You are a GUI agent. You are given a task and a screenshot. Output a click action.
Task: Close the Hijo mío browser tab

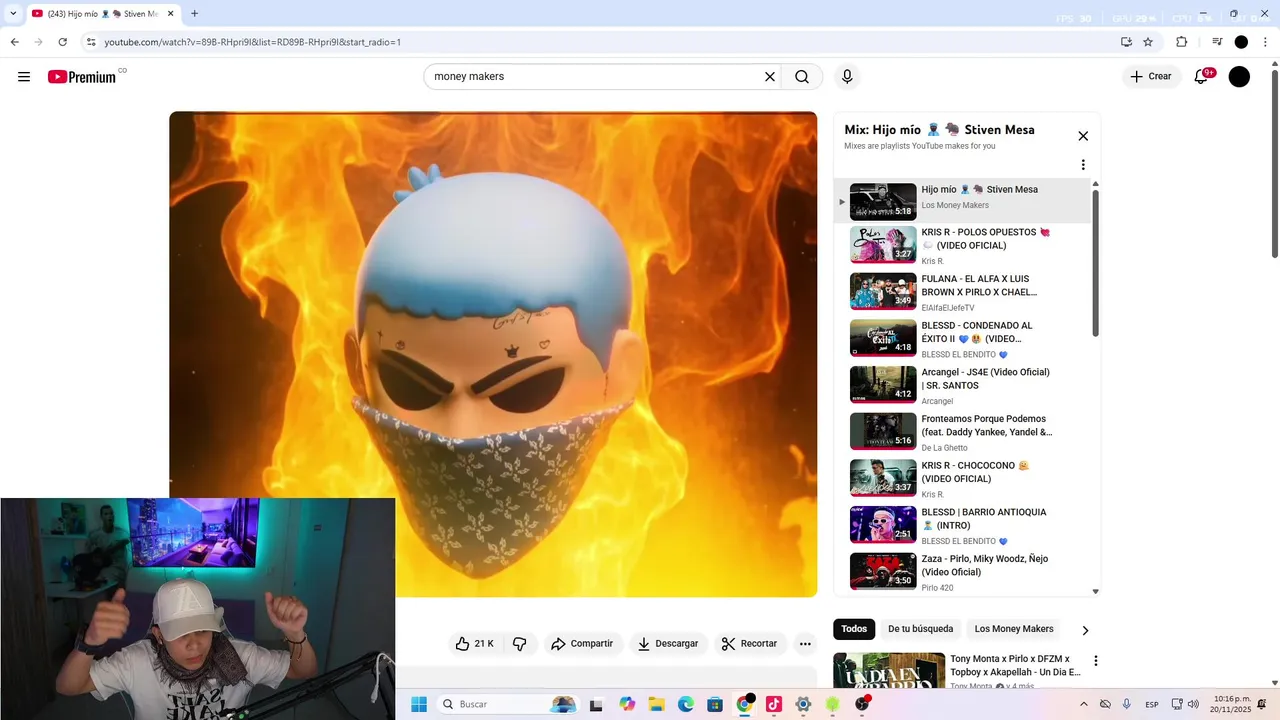click(171, 14)
